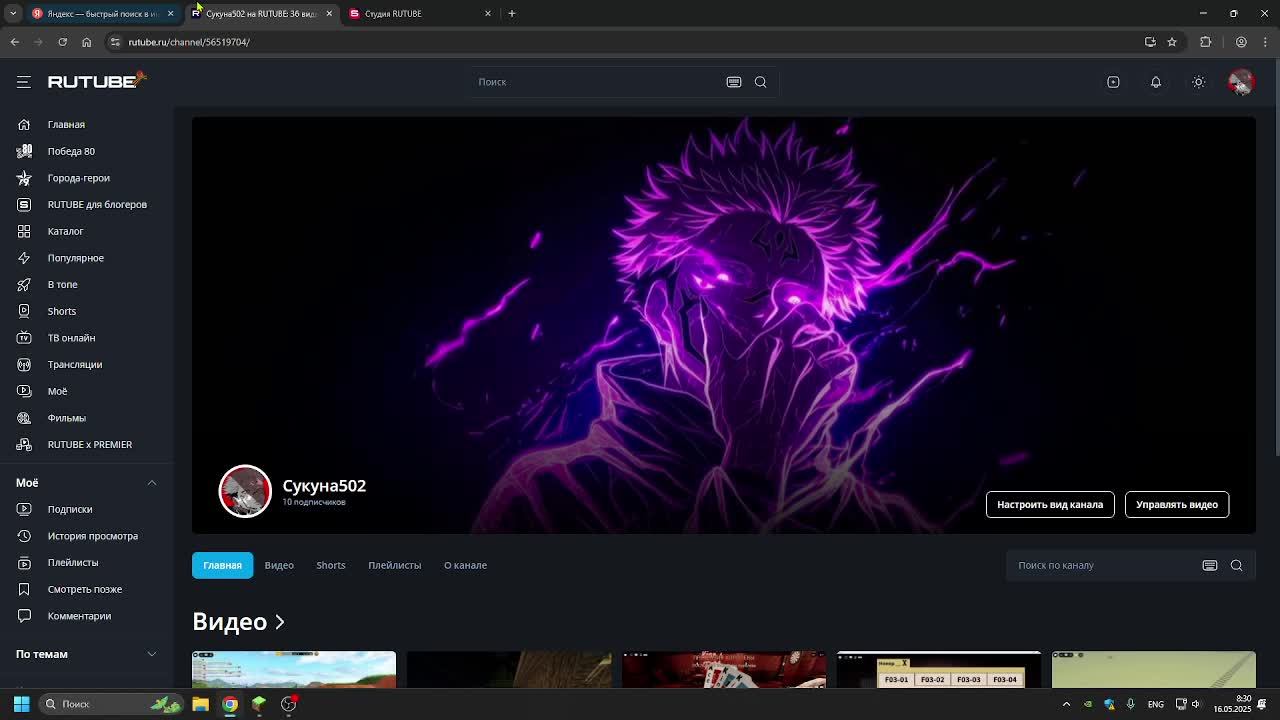This screenshot has width=1280, height=720.
Task: Open the video thumbnail with F03-01 labels
Action: click(x=939, y=669)
